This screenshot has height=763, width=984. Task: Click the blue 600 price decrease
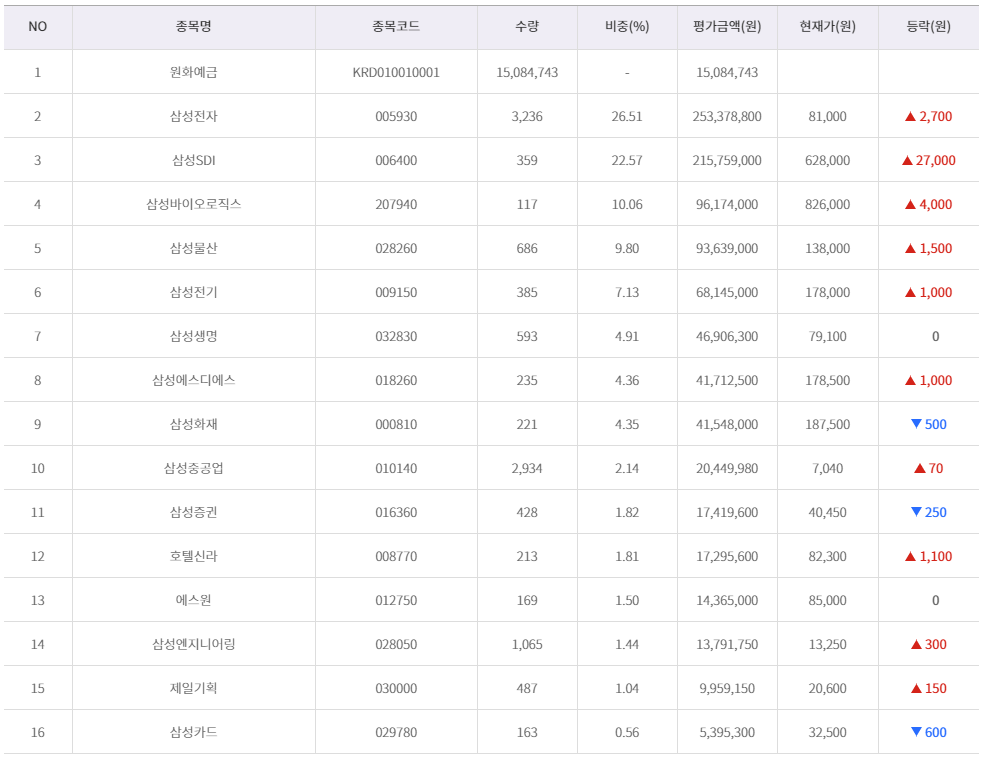point(929,732)
